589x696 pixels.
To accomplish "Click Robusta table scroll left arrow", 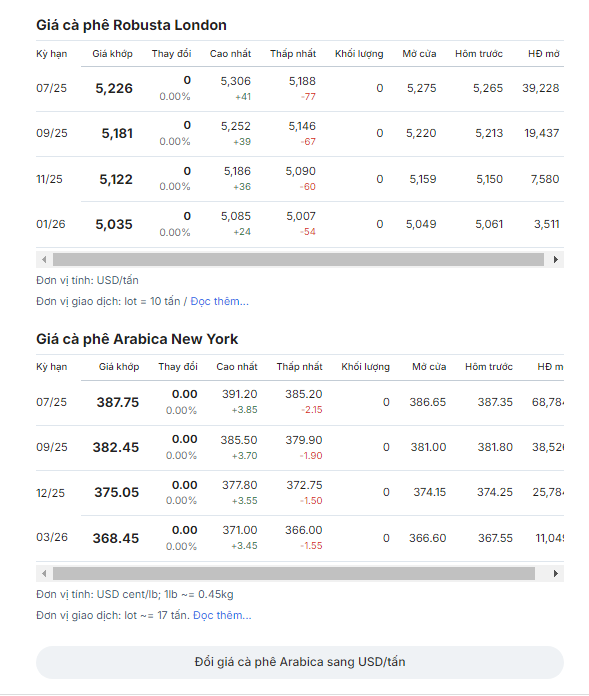I will click(x=44, y=260).
